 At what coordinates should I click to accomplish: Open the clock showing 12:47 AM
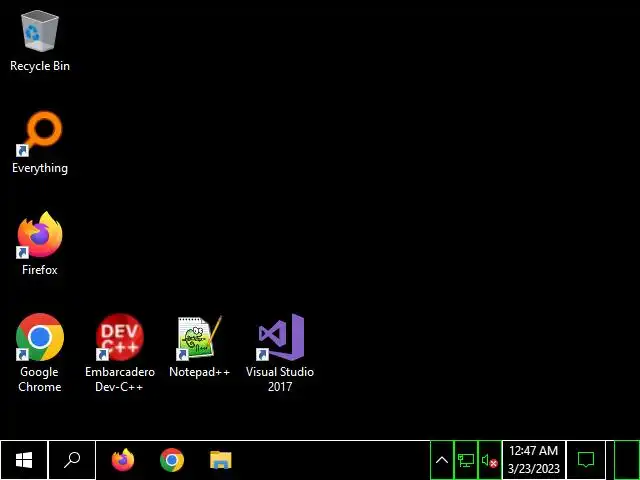[533, 460]
